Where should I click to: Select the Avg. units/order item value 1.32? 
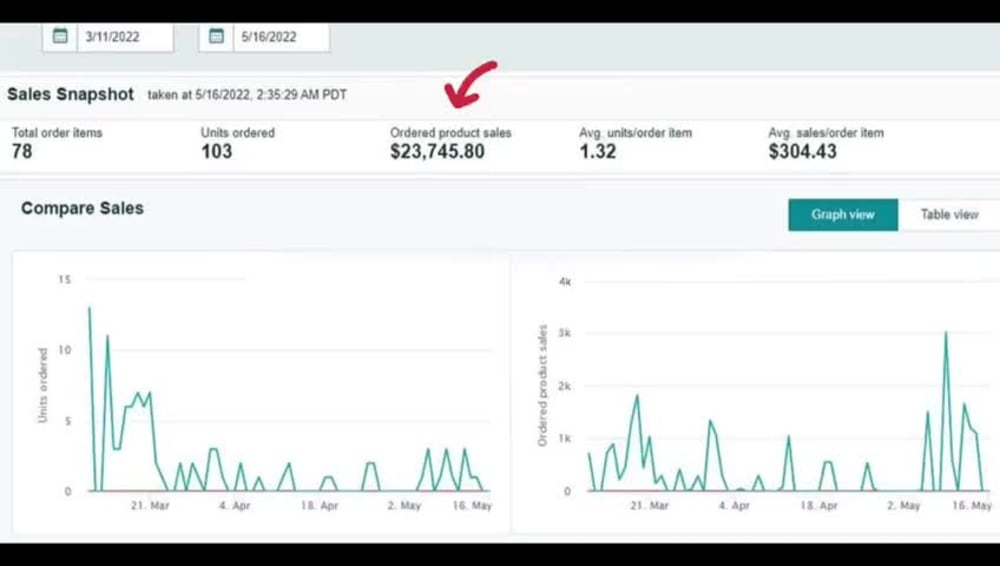(x=598, y=151)
